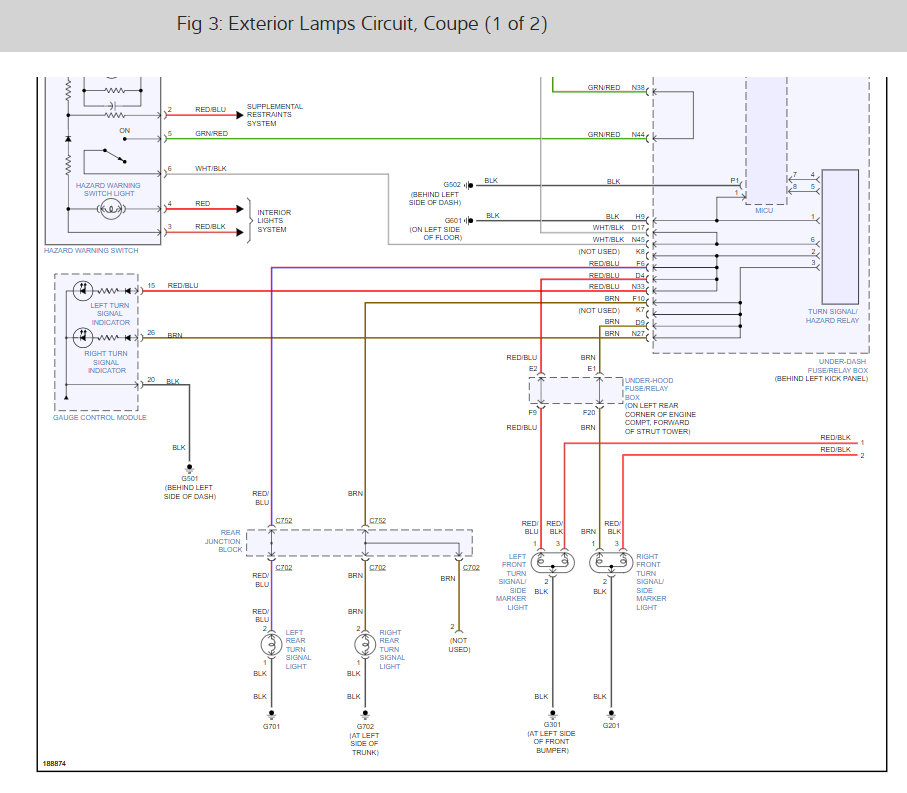Click the G502 ground symbol behind dash
The height and width of the screenshot is (793, 907).
(469, 186)
